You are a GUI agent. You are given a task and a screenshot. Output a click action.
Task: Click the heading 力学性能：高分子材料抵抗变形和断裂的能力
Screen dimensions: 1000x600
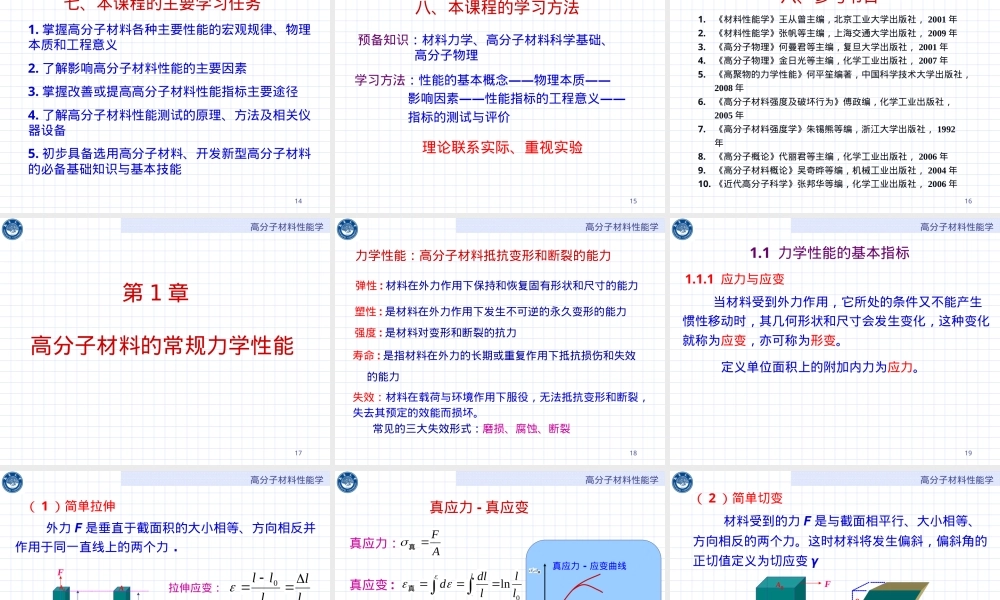pos(483,255)
